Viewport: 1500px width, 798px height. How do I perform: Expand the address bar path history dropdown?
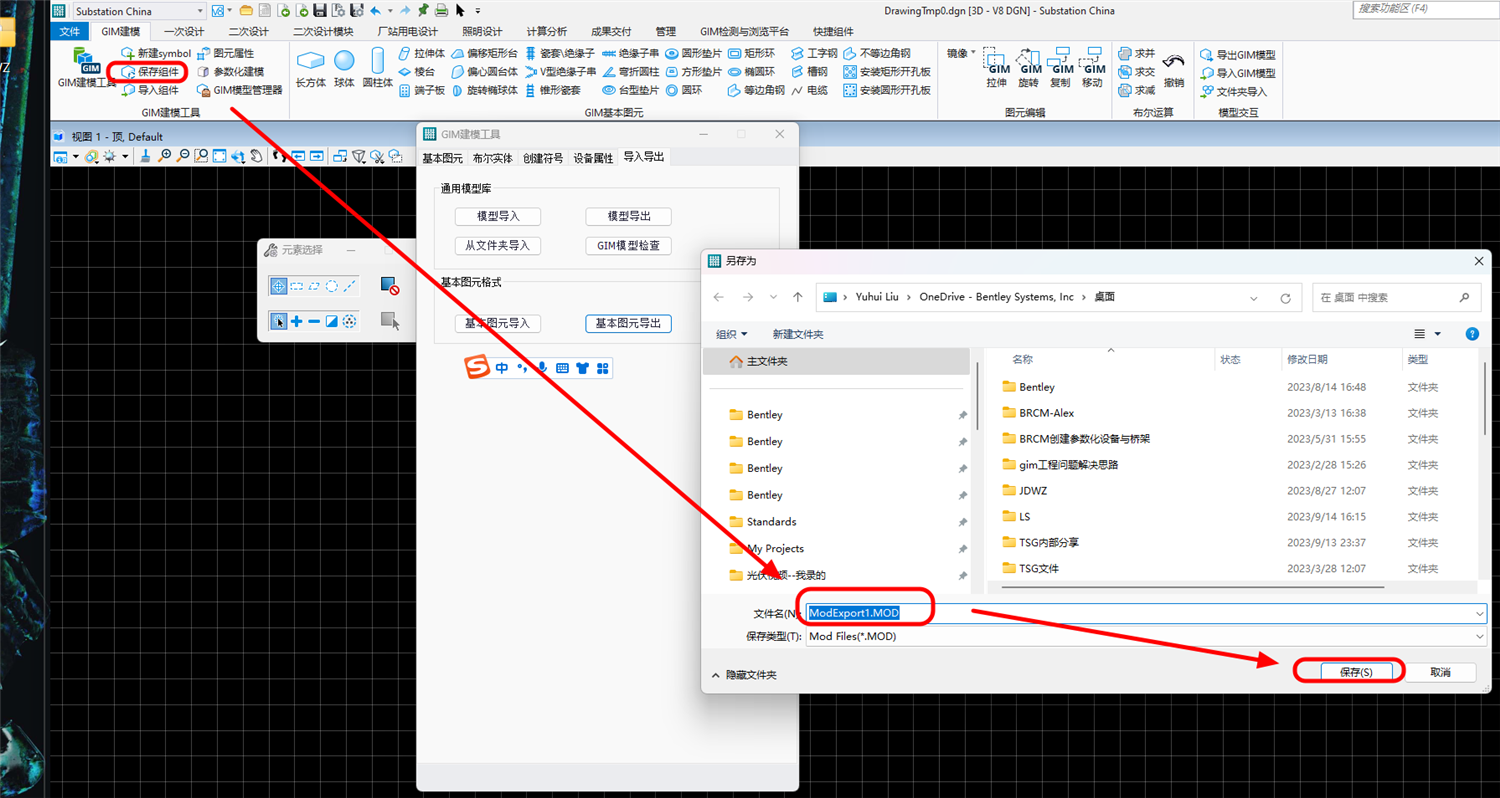pos(1255,297)
